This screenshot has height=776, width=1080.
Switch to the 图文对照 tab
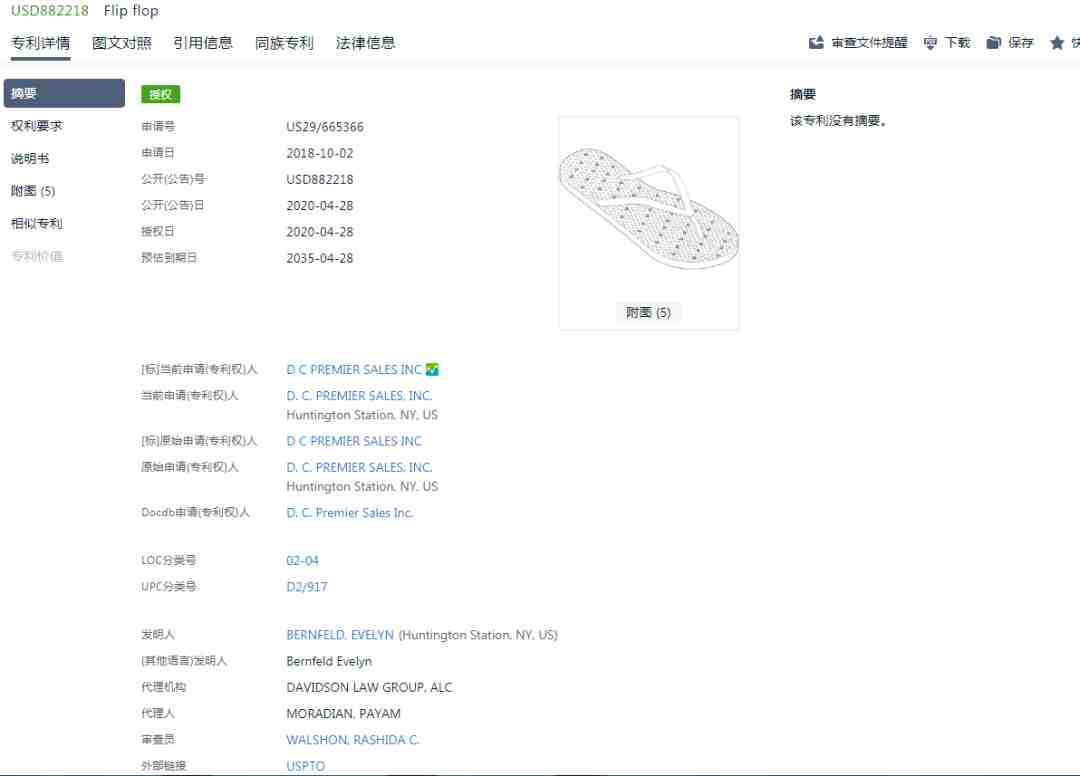122,43
